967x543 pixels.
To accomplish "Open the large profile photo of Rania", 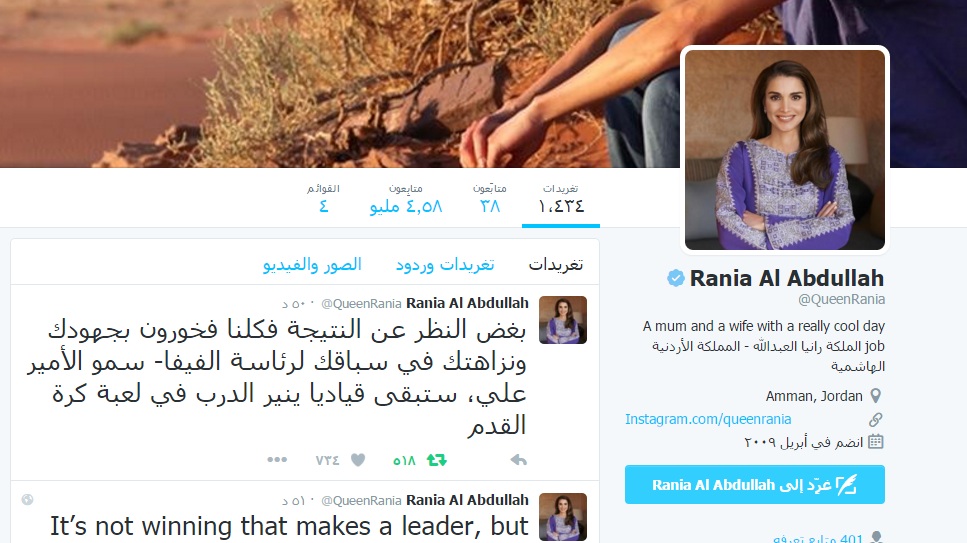I will [x=784, y=149].
